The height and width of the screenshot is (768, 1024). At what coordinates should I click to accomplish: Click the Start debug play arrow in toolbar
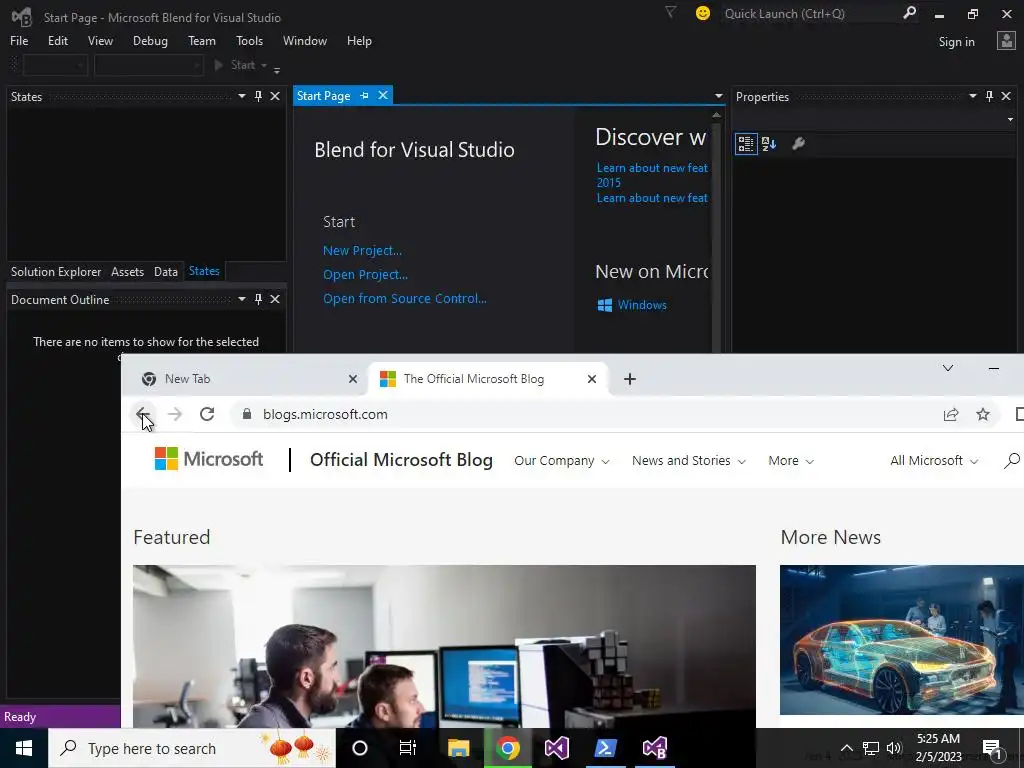219,65
